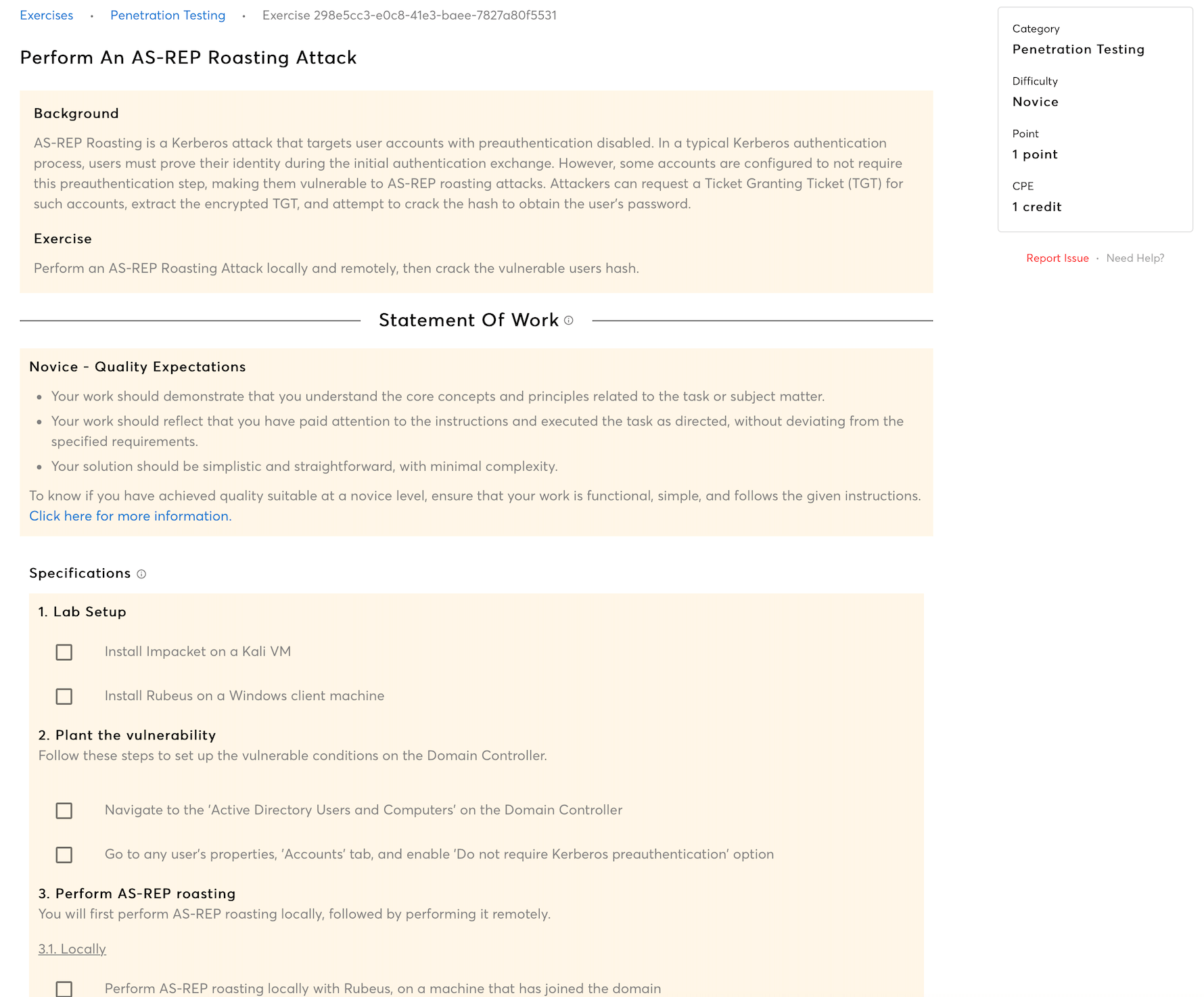Click the Report Issue link
The height and width of the screenshot is (997, 1204).
[x=1057, y=258]
